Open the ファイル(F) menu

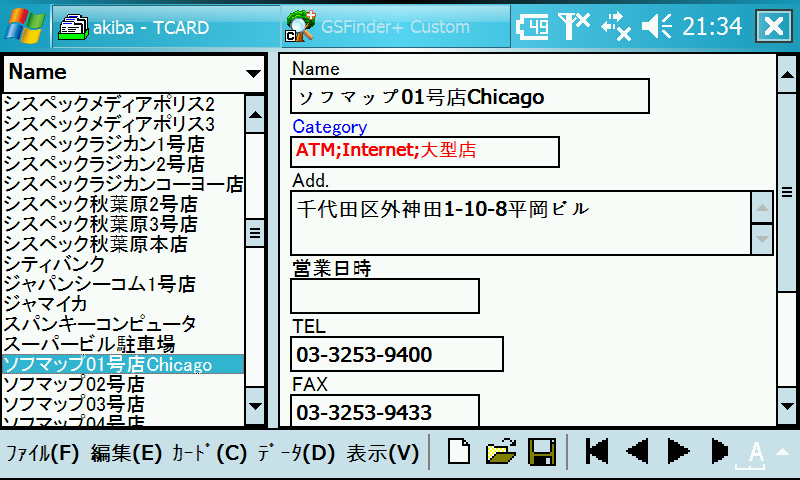(x=42, y=453)
